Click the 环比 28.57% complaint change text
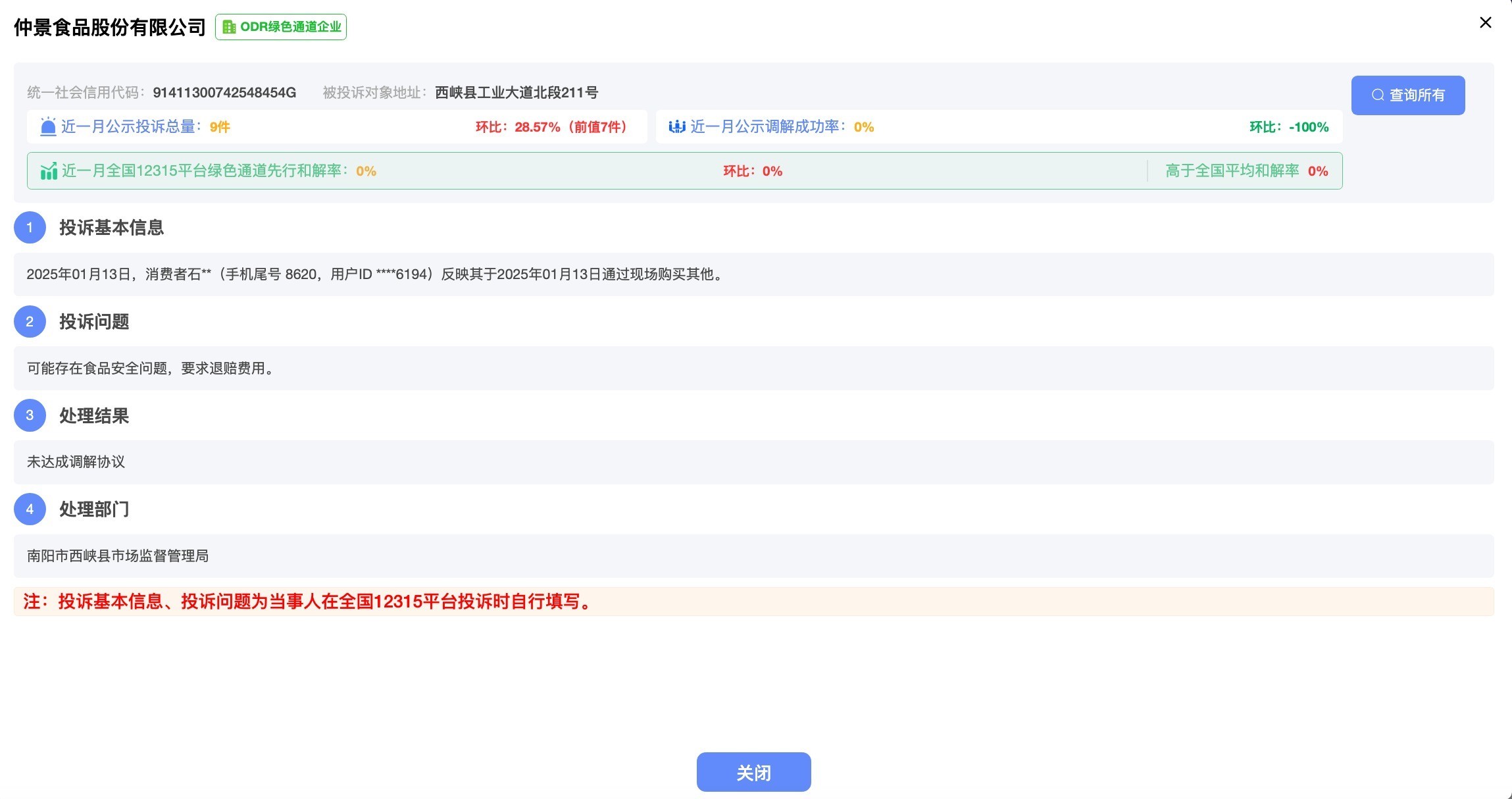1512x799 pixels. tap(551, 127)
